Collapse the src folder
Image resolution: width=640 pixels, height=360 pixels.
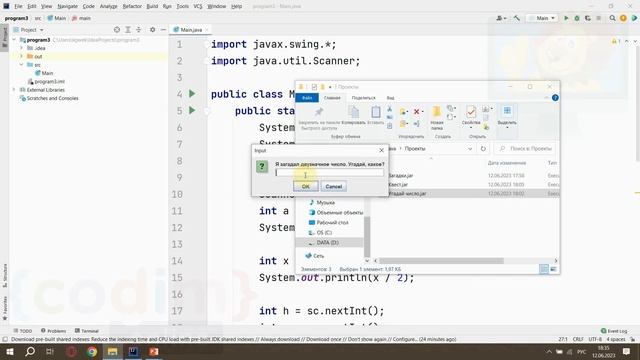[x=22, y=64]
